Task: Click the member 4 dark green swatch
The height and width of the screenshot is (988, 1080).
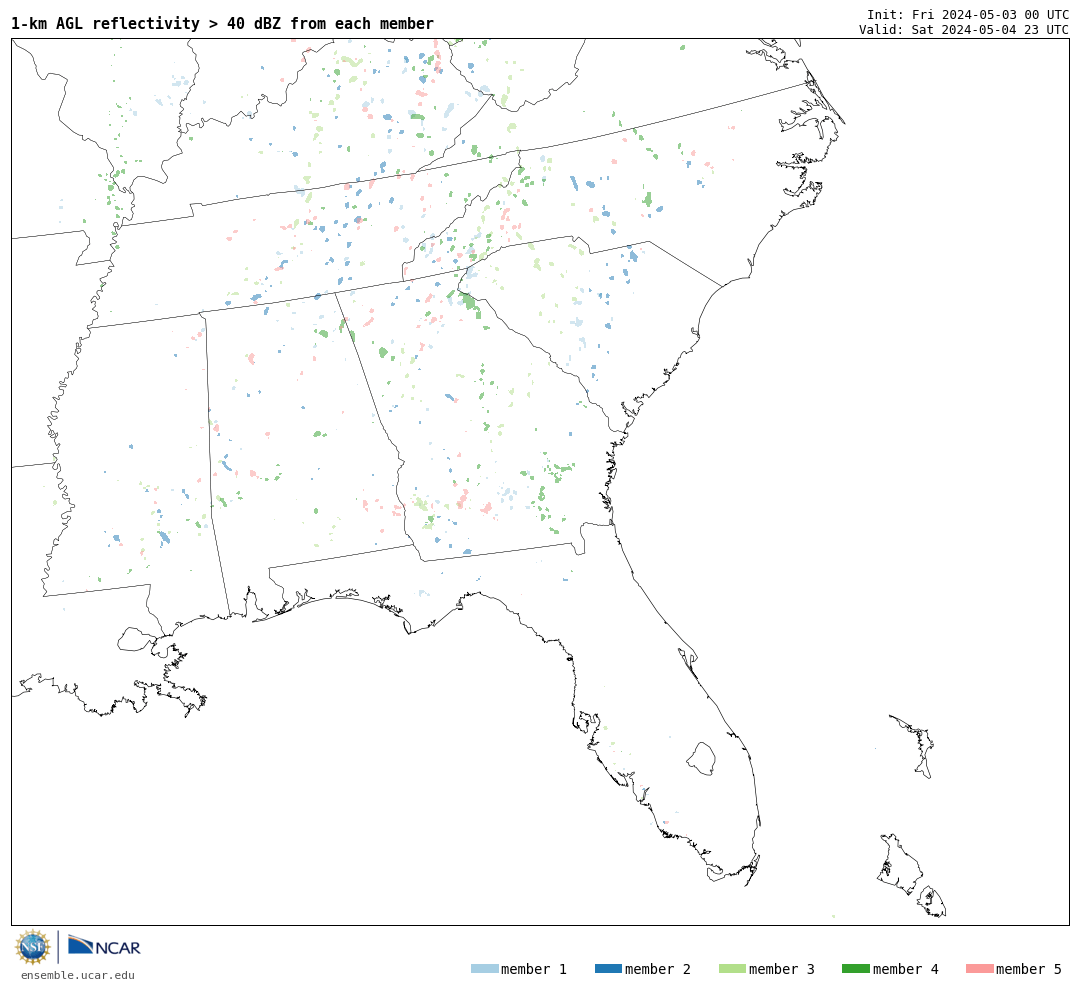Action: [x=855, y=969]
